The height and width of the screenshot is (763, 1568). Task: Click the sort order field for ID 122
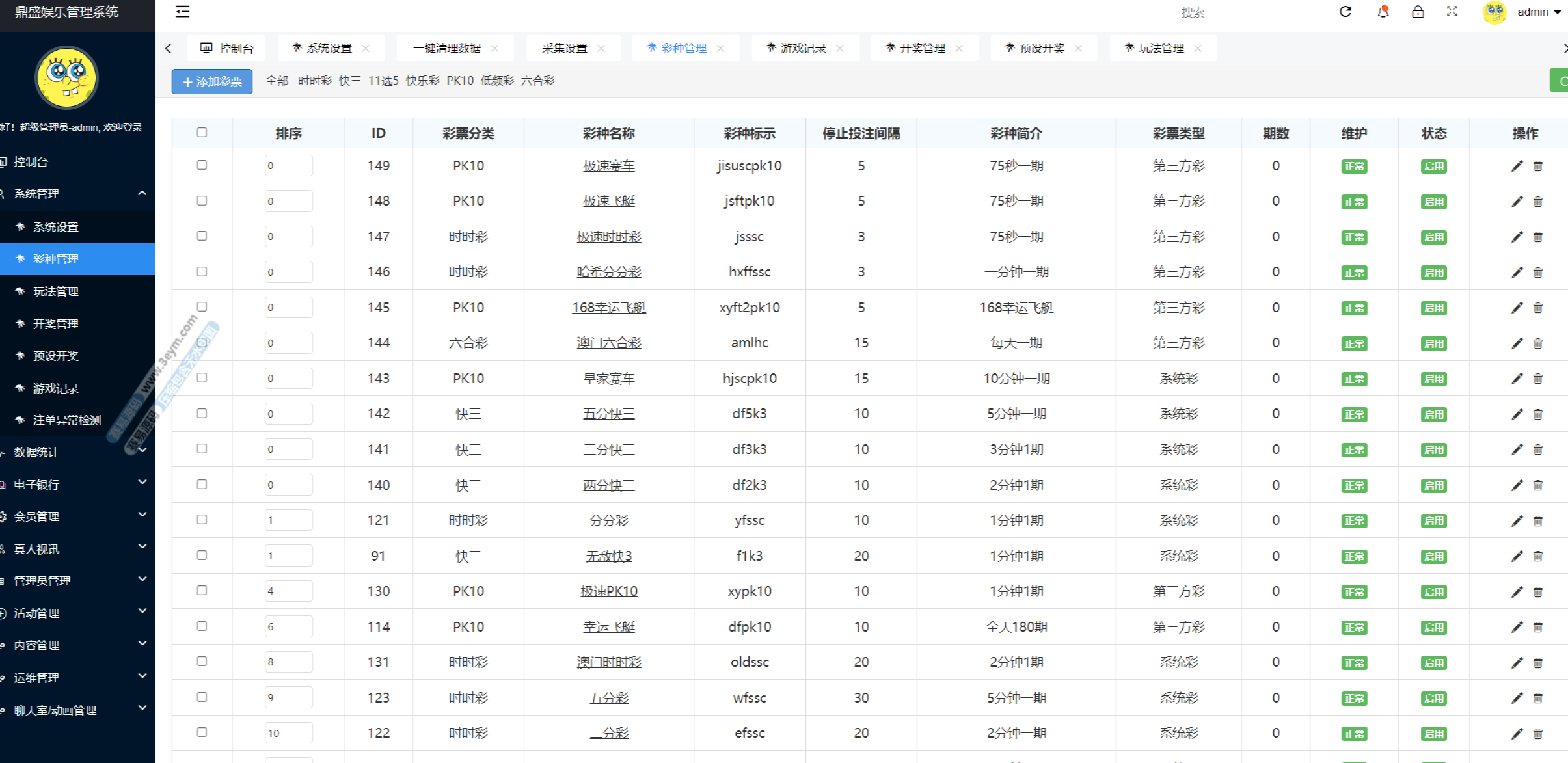pos(288,733)
